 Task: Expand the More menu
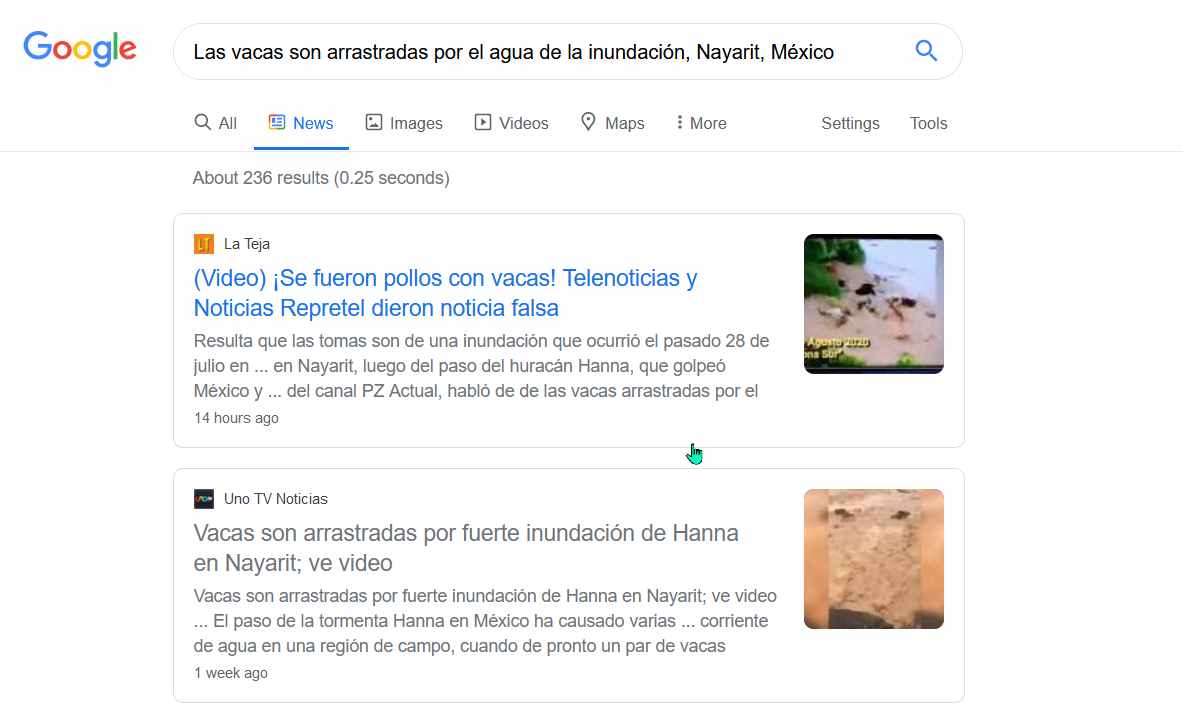[702, 123]
